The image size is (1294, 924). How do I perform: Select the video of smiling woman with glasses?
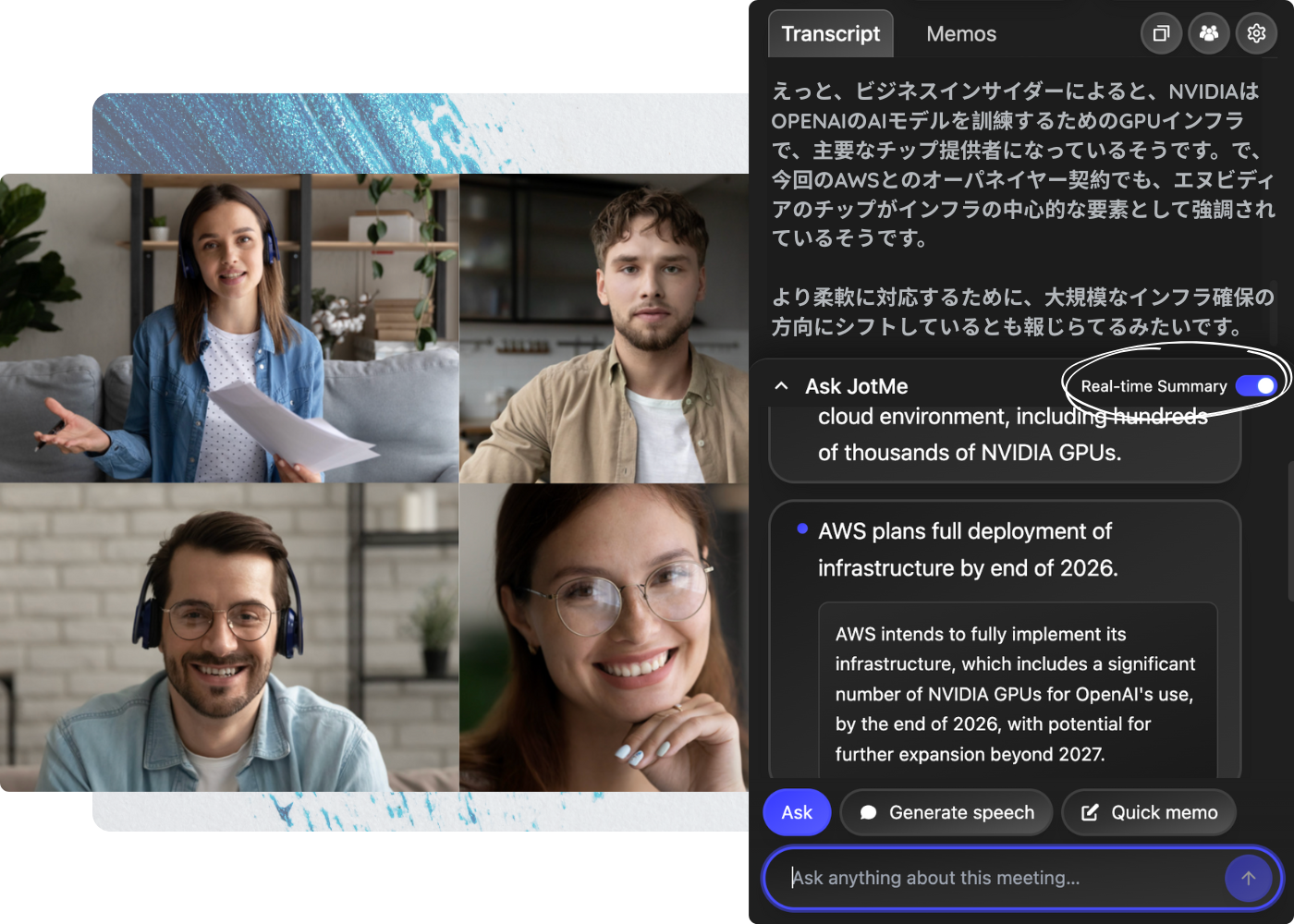(x=604, y=638)
